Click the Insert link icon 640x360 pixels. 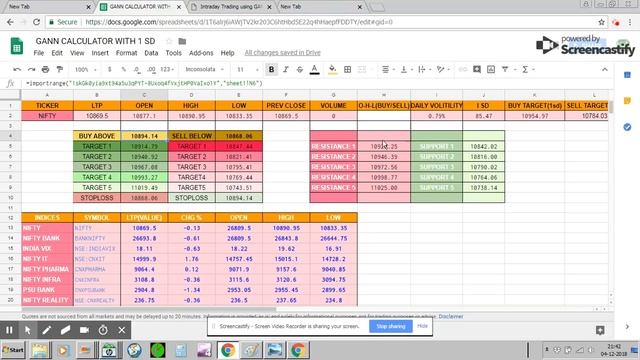(x=462, y=70)
